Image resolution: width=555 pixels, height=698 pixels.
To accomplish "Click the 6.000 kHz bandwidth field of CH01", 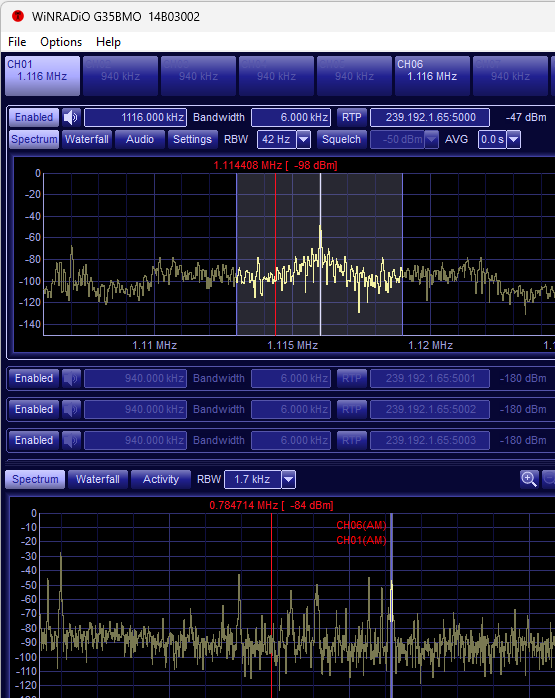I will coord(291,118).
